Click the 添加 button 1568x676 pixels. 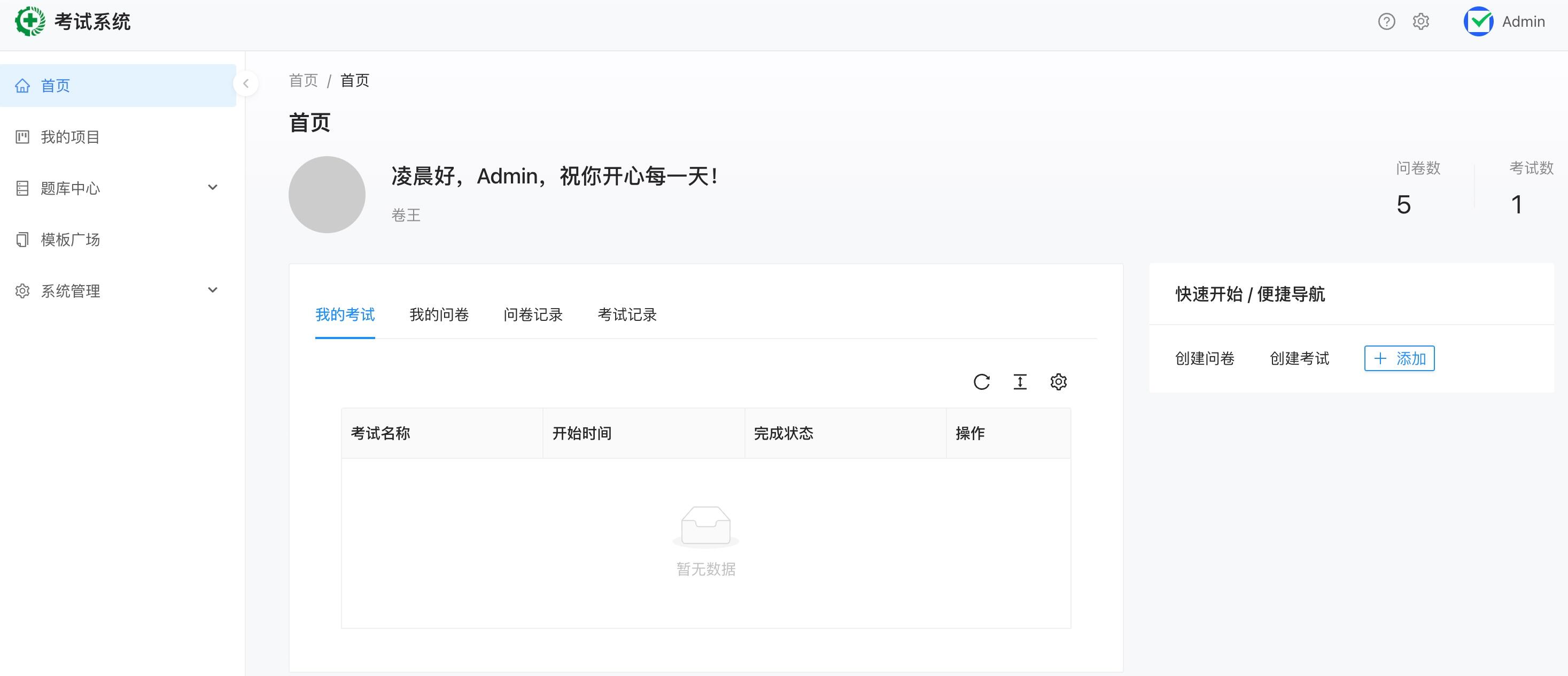[1400, 358]
